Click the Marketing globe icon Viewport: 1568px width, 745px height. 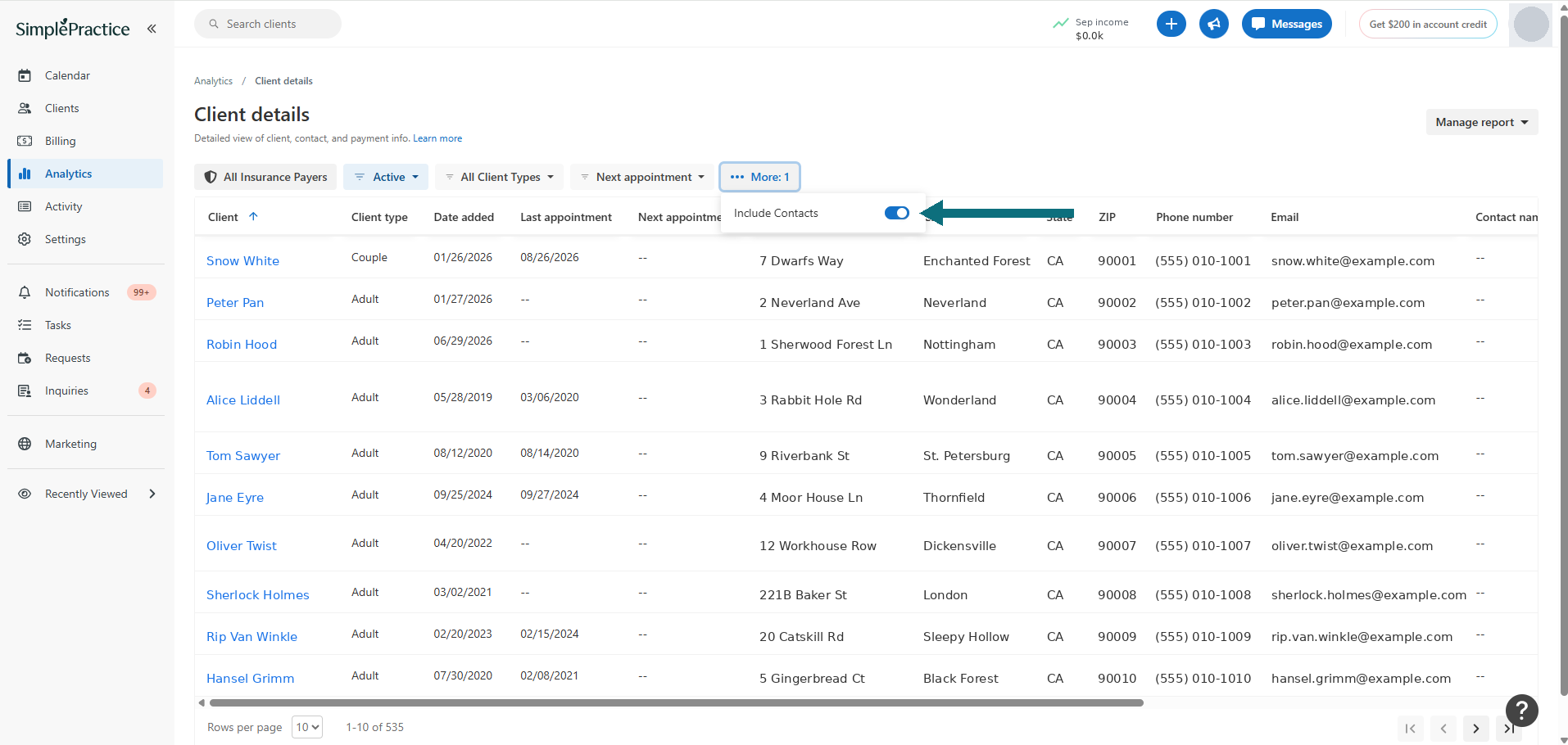pyautogui.click(x=25, y=444)
